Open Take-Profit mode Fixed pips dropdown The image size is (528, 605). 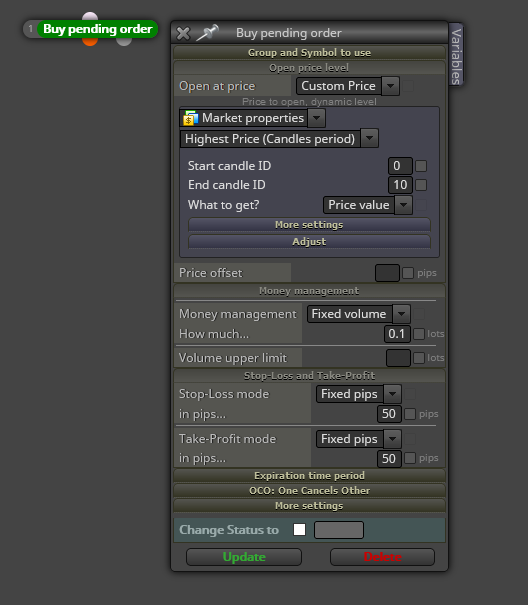click(359, 439)
